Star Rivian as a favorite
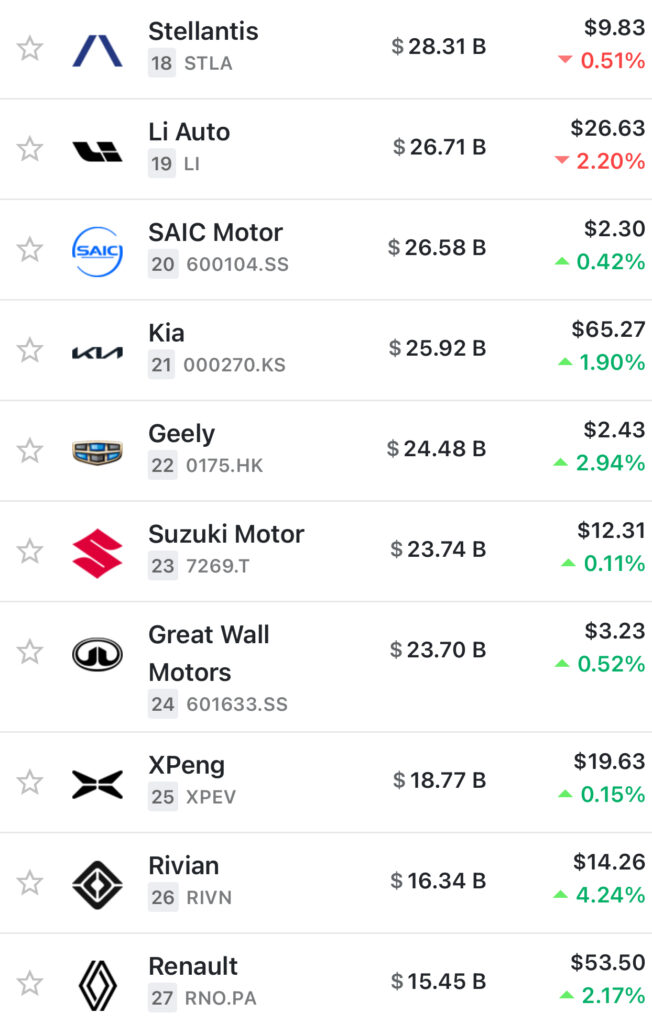Screen dimensions: 652x1024 [30, 883]
